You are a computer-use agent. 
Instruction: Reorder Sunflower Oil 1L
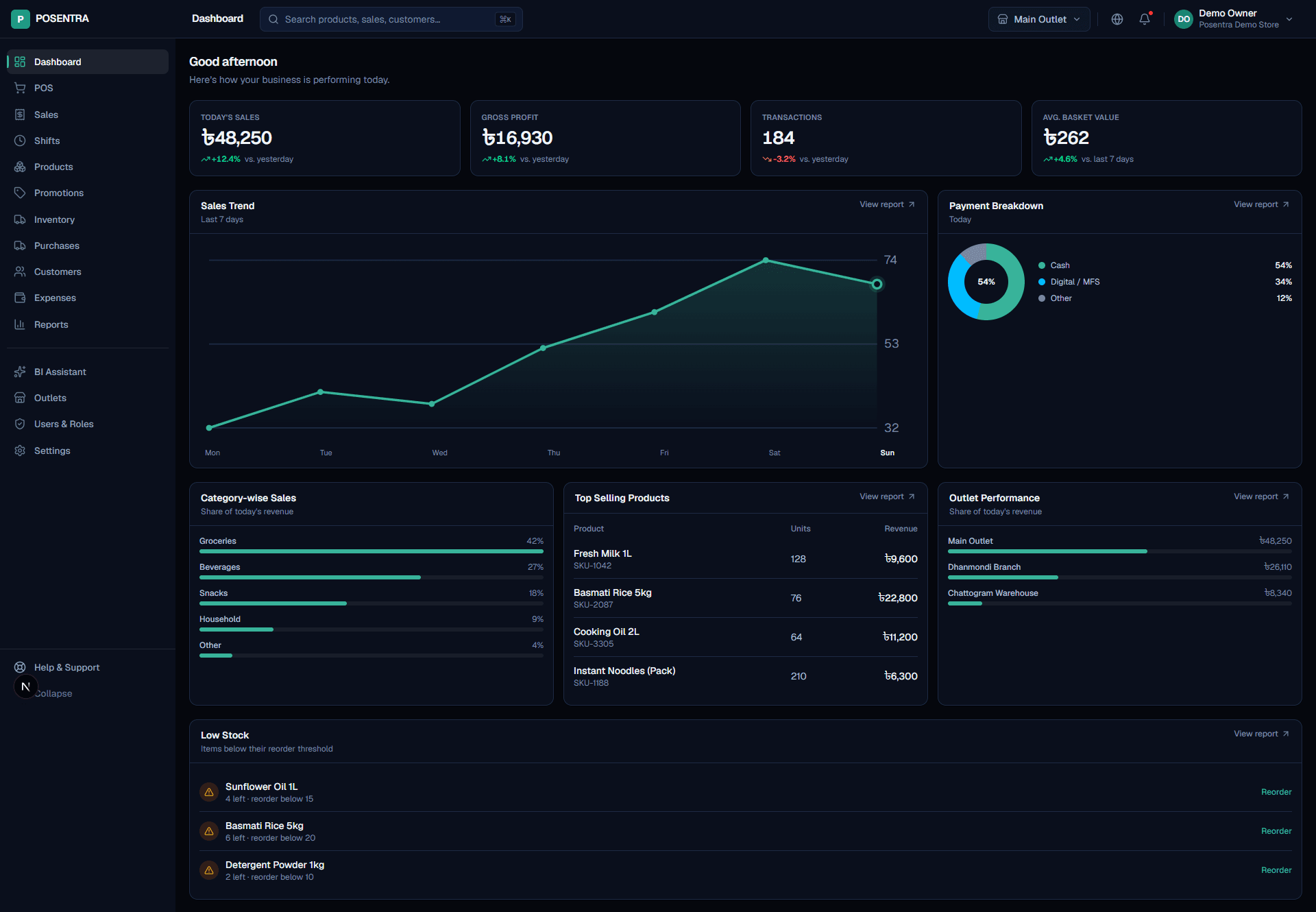tap(1276, 792)
